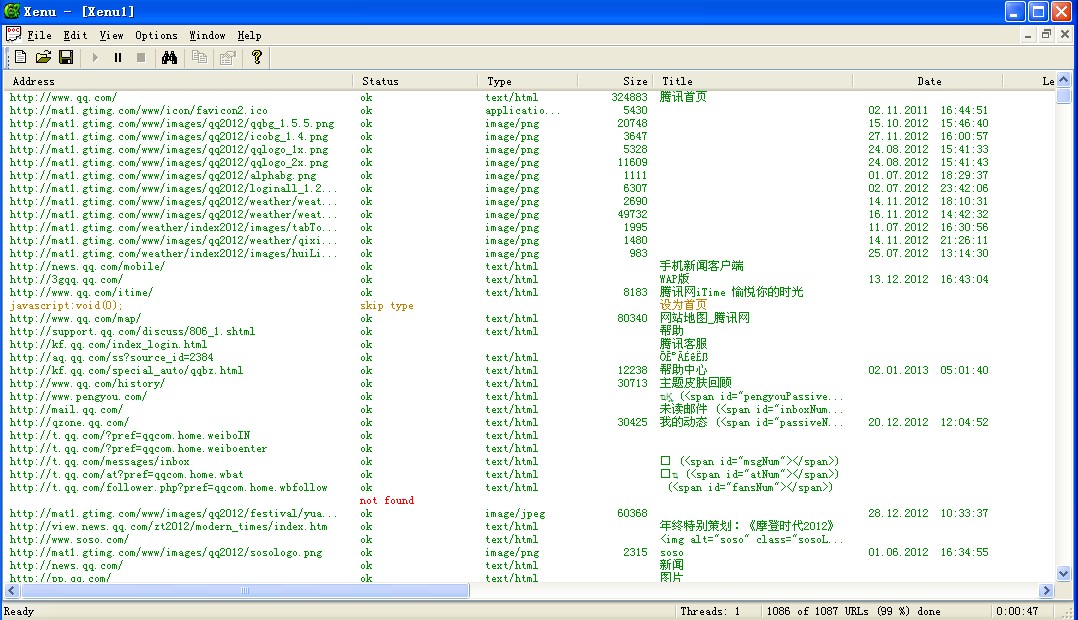Save results using the floppy disk icon
The width and height of the screenshot is (1078, 620).
tap(66, 58)
